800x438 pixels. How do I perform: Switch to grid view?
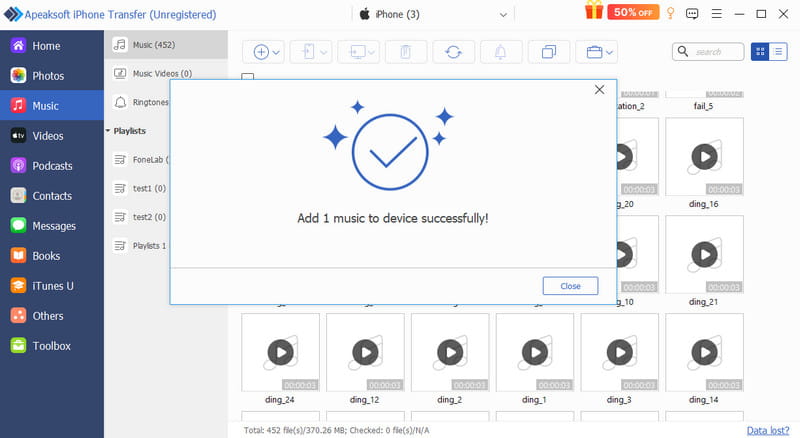760,52
